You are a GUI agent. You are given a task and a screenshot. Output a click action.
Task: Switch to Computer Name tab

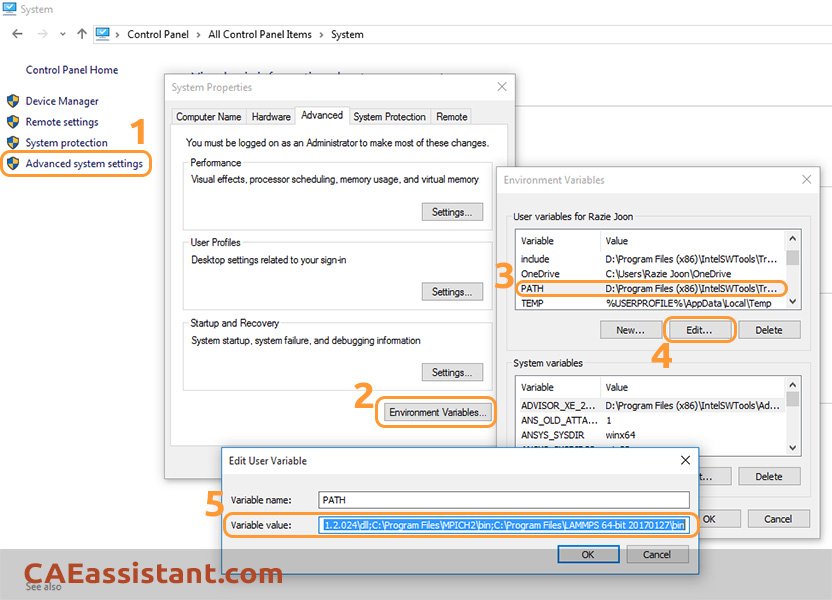tap(209, 117)
